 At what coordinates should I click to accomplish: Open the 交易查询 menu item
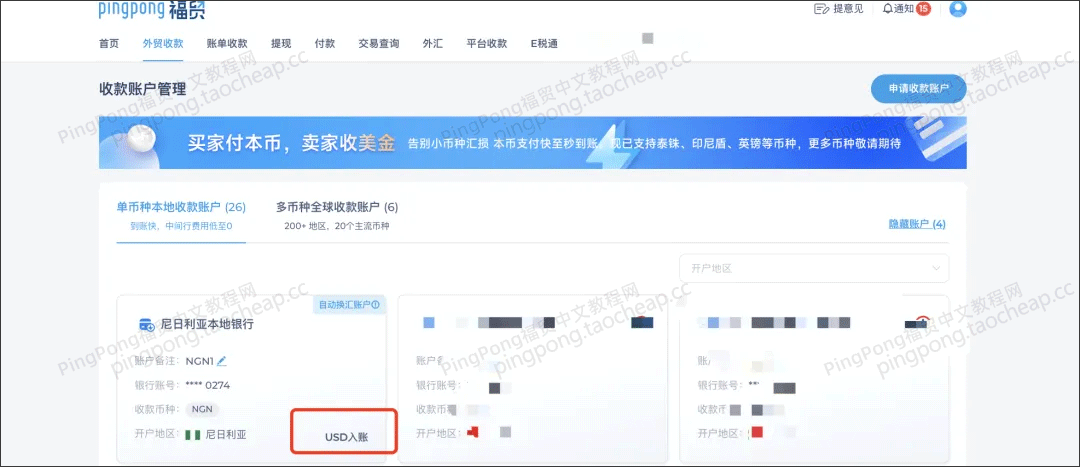click(x=379, y=43)
